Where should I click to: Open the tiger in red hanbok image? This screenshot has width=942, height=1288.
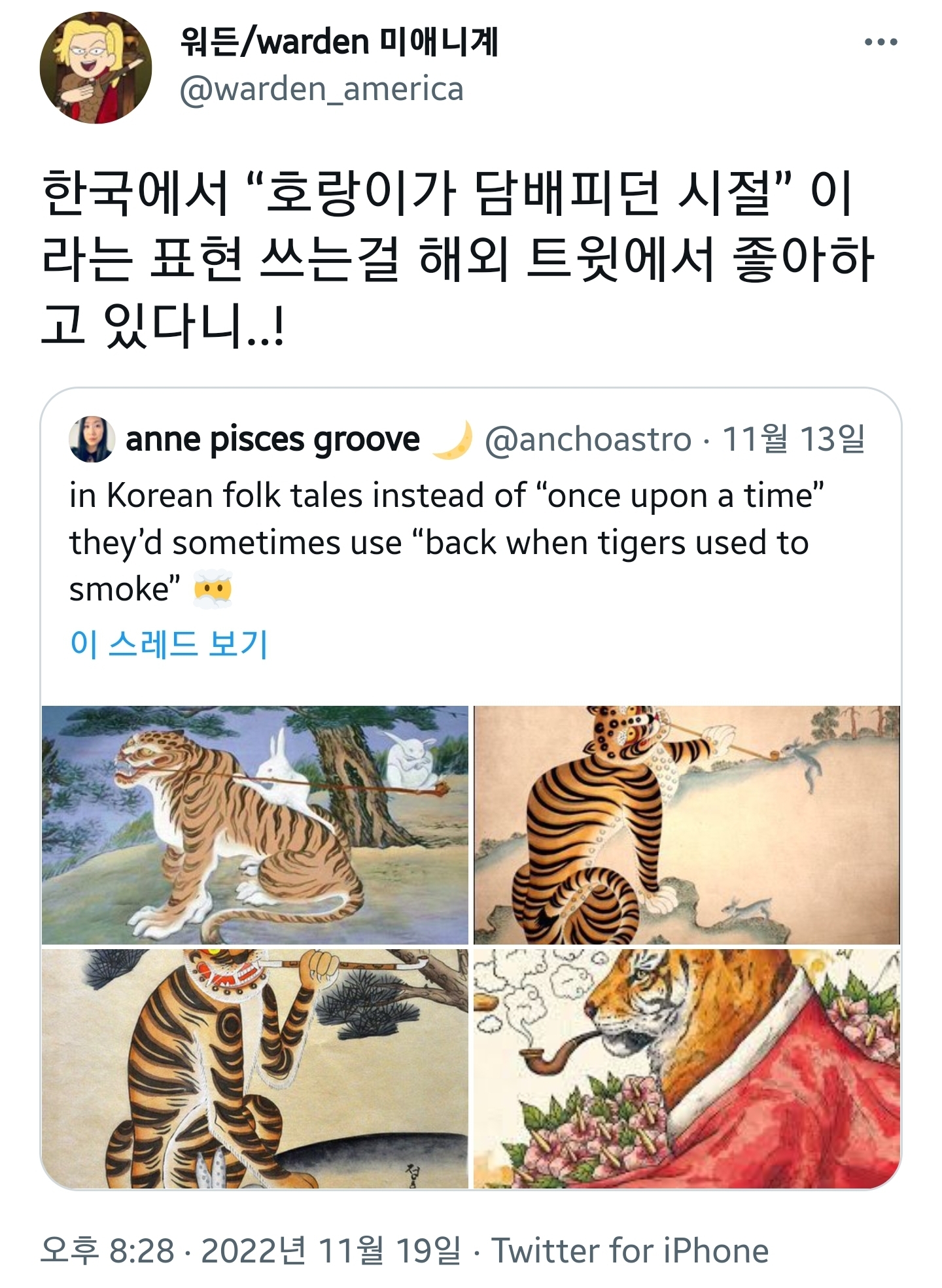687,1068
